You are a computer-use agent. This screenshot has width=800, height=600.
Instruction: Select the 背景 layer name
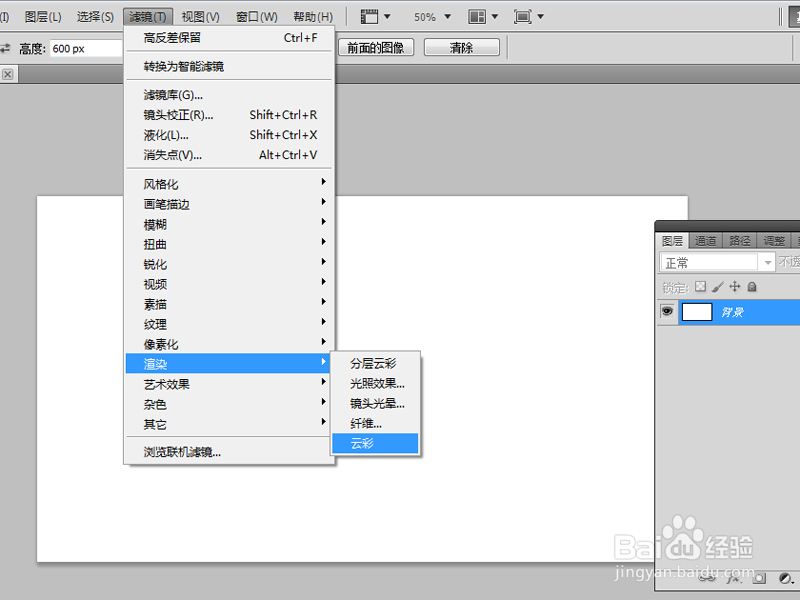point(732,312)
